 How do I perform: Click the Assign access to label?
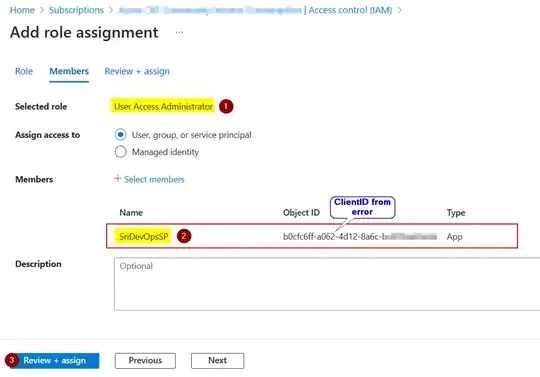point(48,135)
